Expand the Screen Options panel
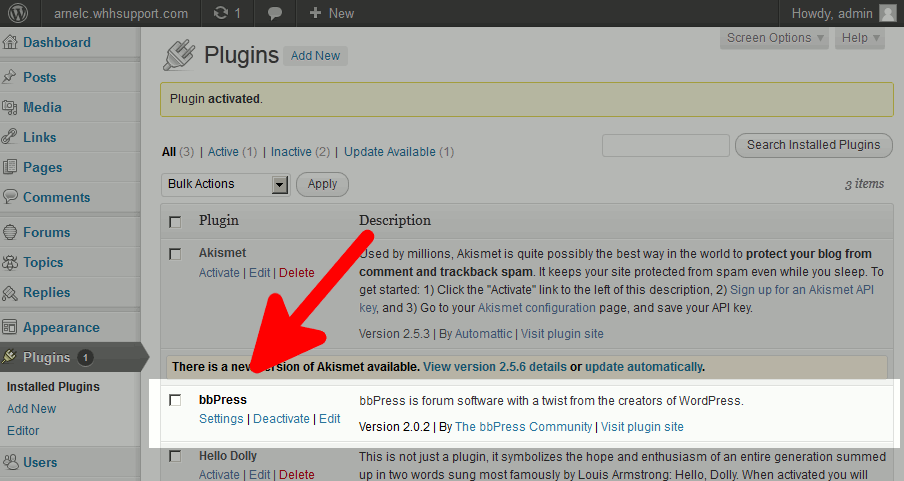The width and height of the screenshot is (904, 481). pos(775,38)
